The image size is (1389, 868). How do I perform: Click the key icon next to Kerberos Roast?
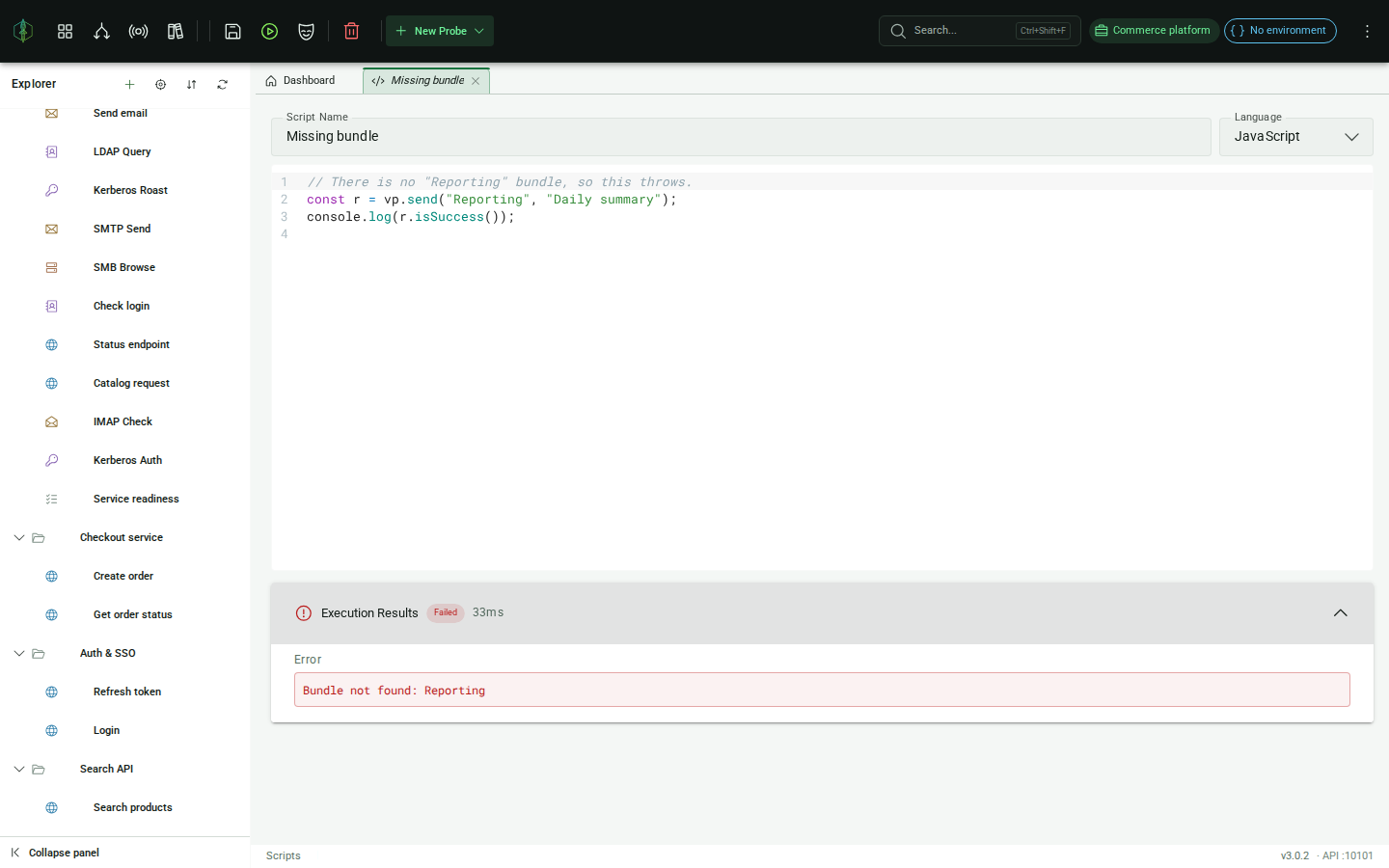[51, 190]
